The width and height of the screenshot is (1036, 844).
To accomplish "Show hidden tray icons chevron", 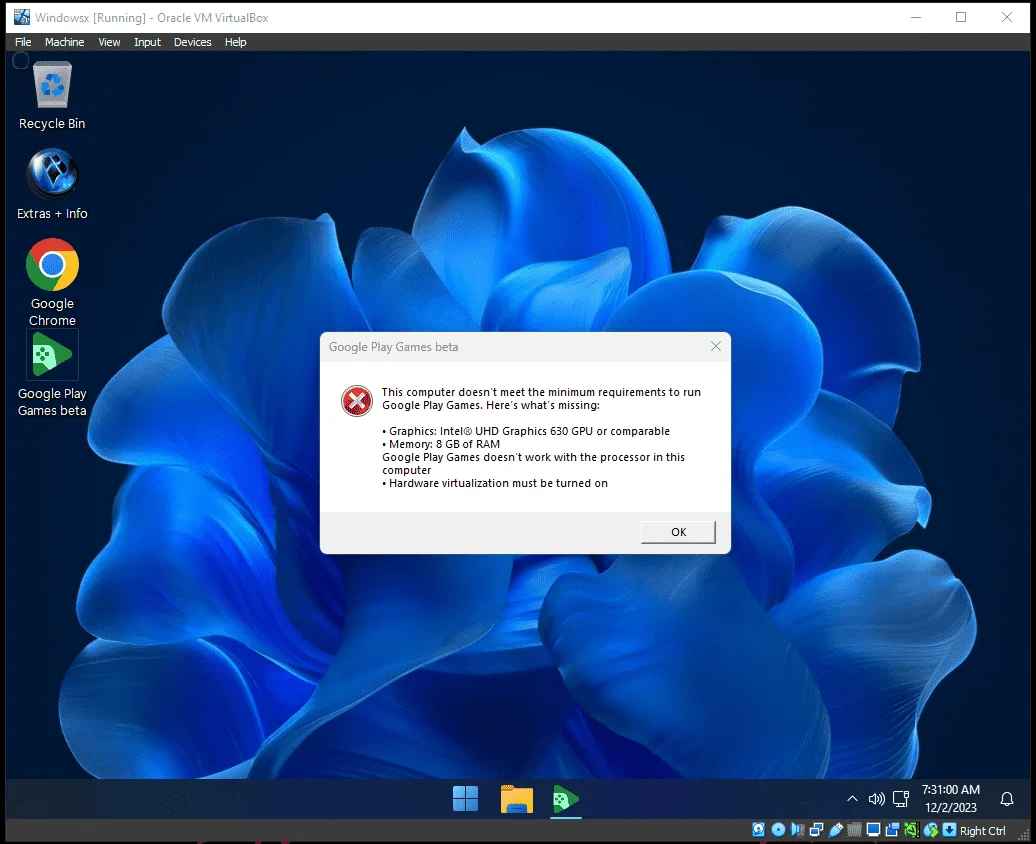I will [852, 799].
